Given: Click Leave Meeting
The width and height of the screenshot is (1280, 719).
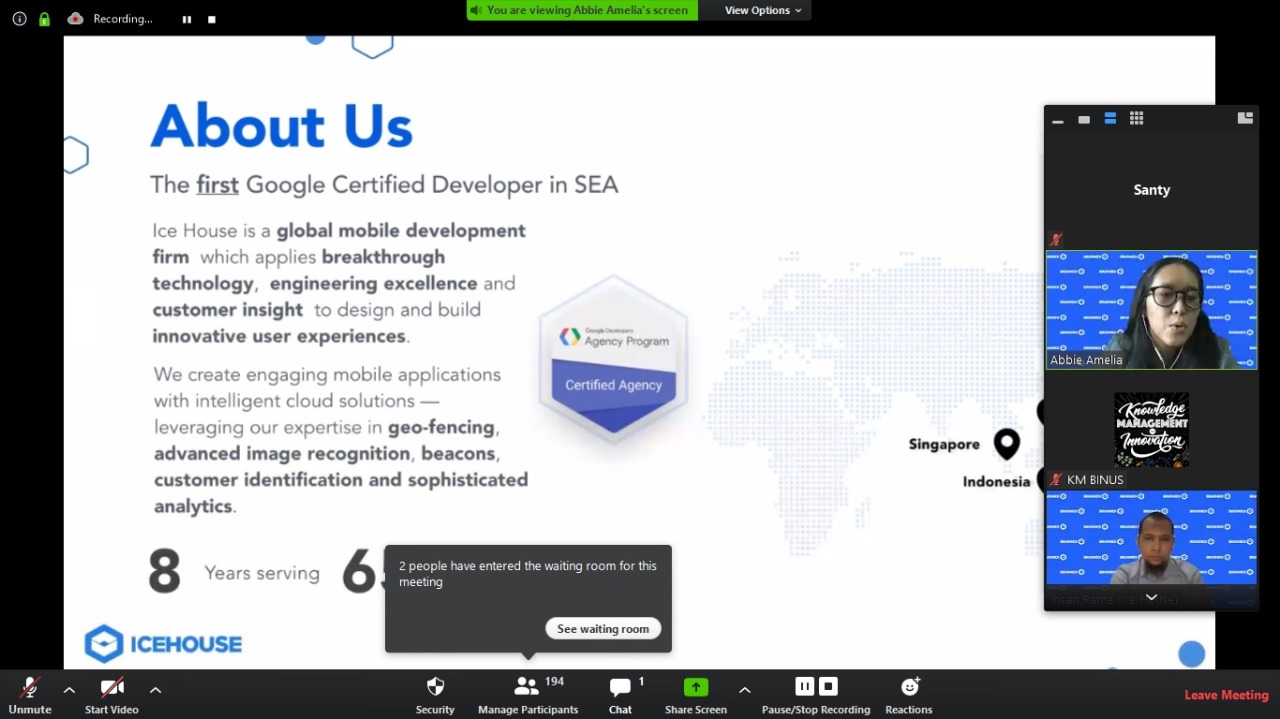Looking at the screenshot, I should pos(1226,695).
